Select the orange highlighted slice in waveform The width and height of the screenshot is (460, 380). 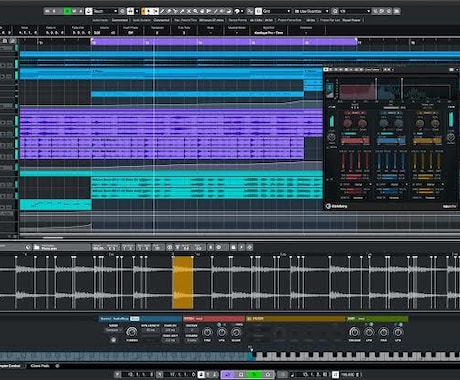pos(182,282)
